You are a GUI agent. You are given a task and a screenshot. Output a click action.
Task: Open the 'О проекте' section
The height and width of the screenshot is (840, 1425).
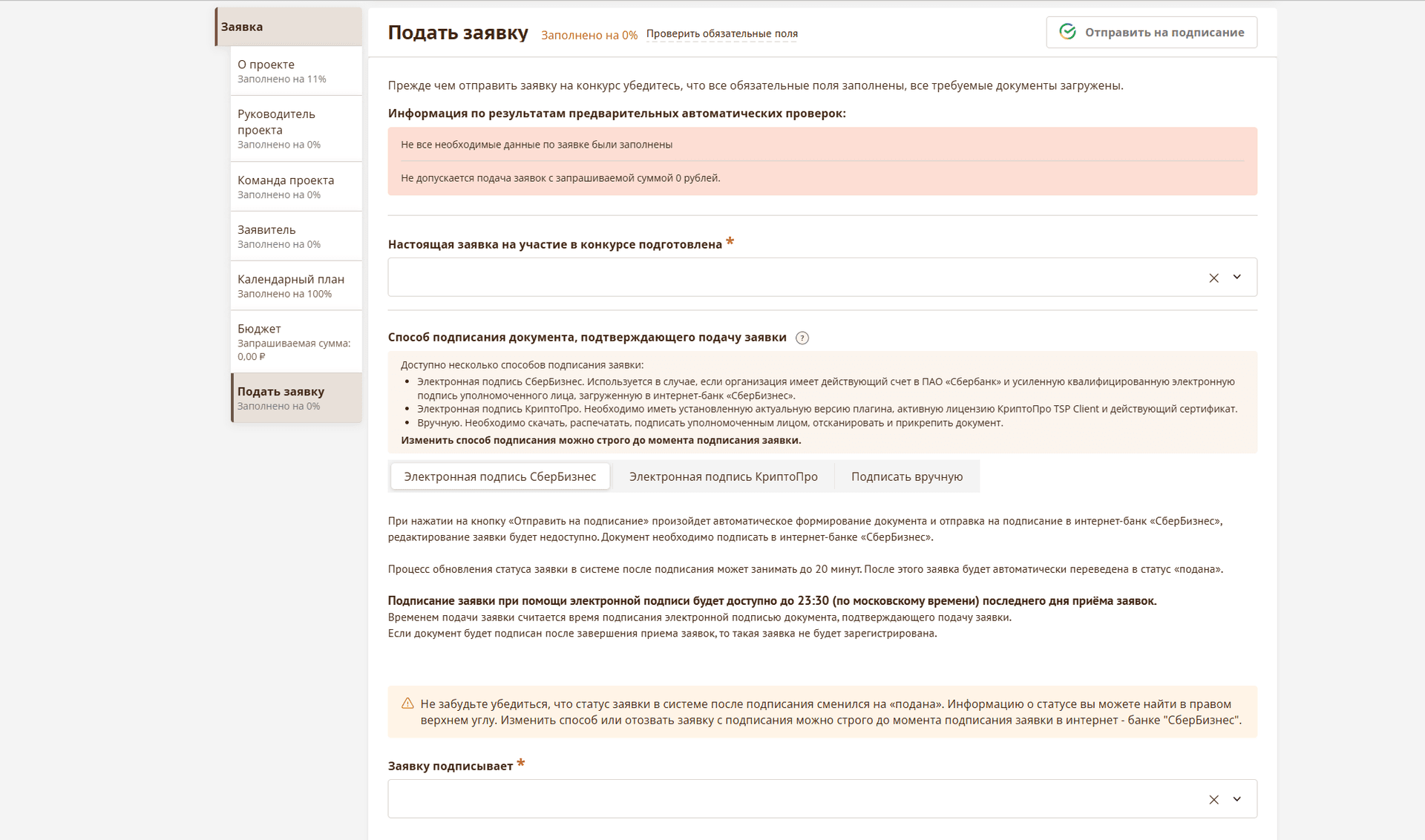pos(295,71)
